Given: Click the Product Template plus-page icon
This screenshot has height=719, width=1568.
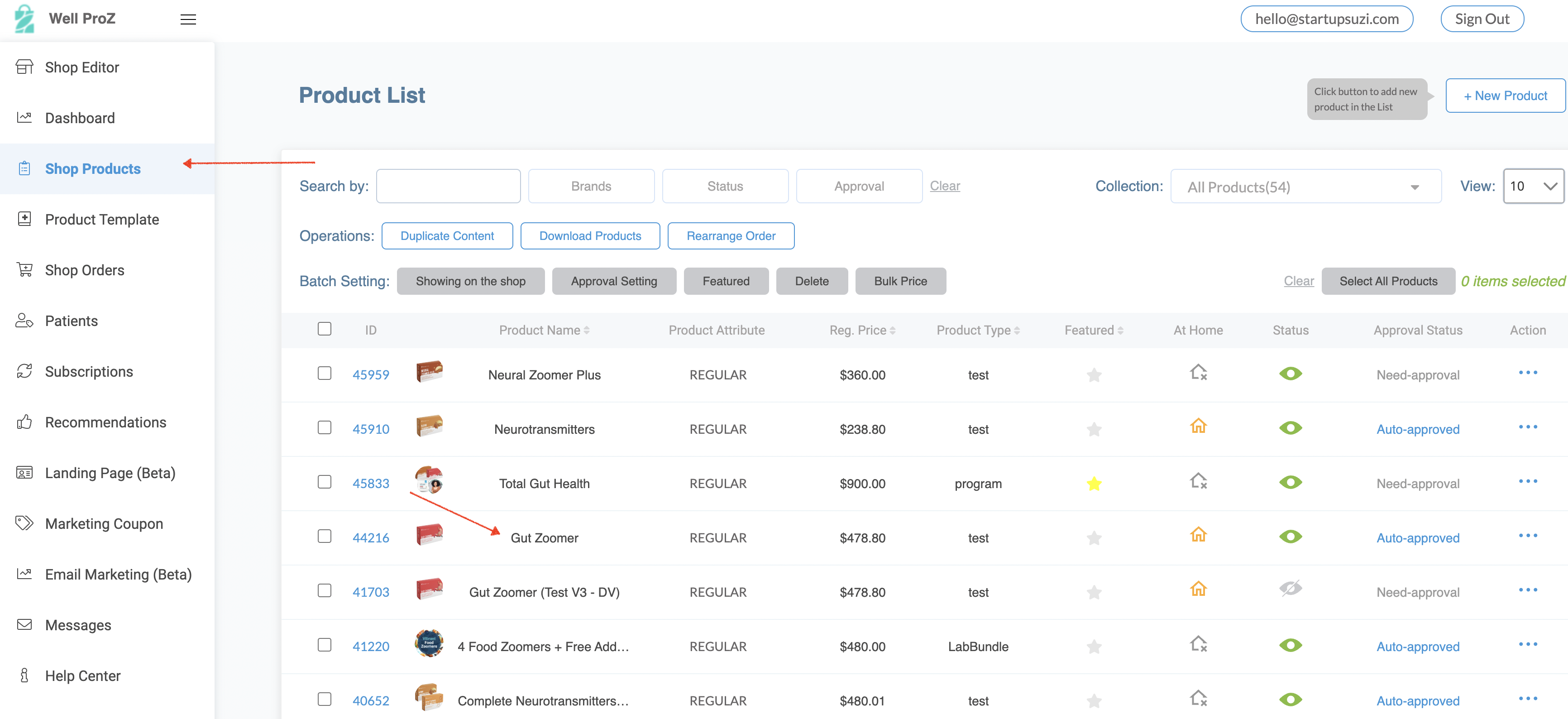Looking at the screenshot, I should (24, 219).
